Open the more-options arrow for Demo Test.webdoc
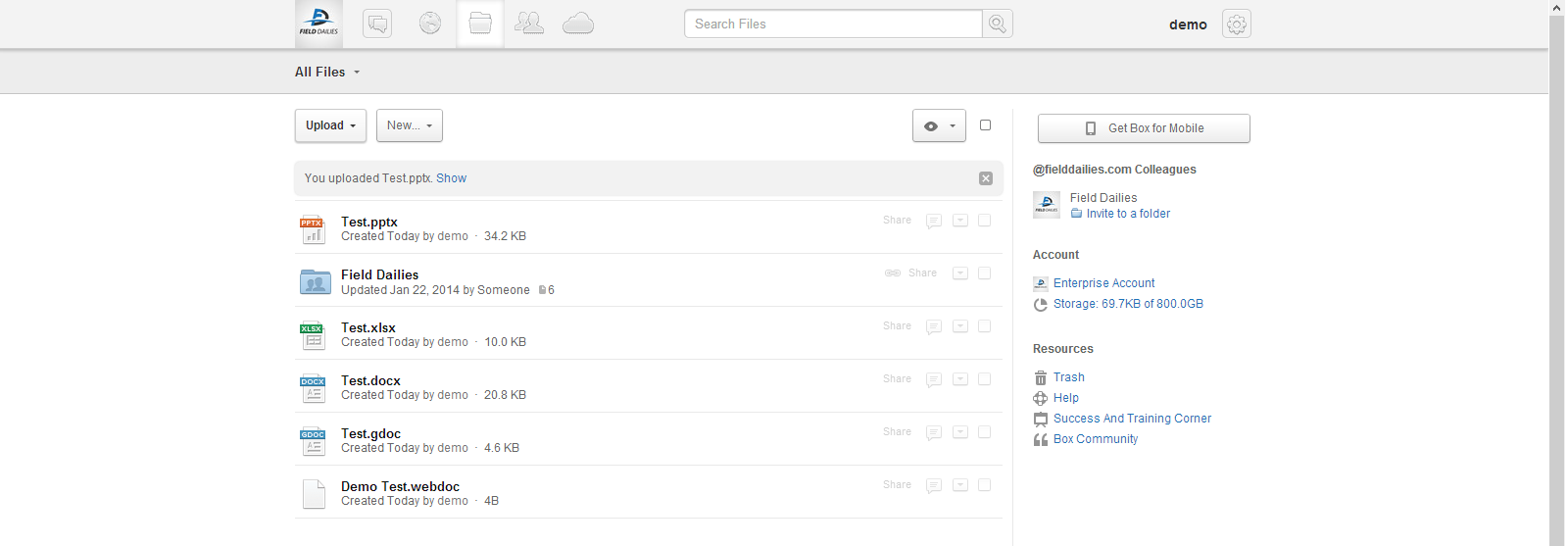1568x546 pixels. point(960,485)
